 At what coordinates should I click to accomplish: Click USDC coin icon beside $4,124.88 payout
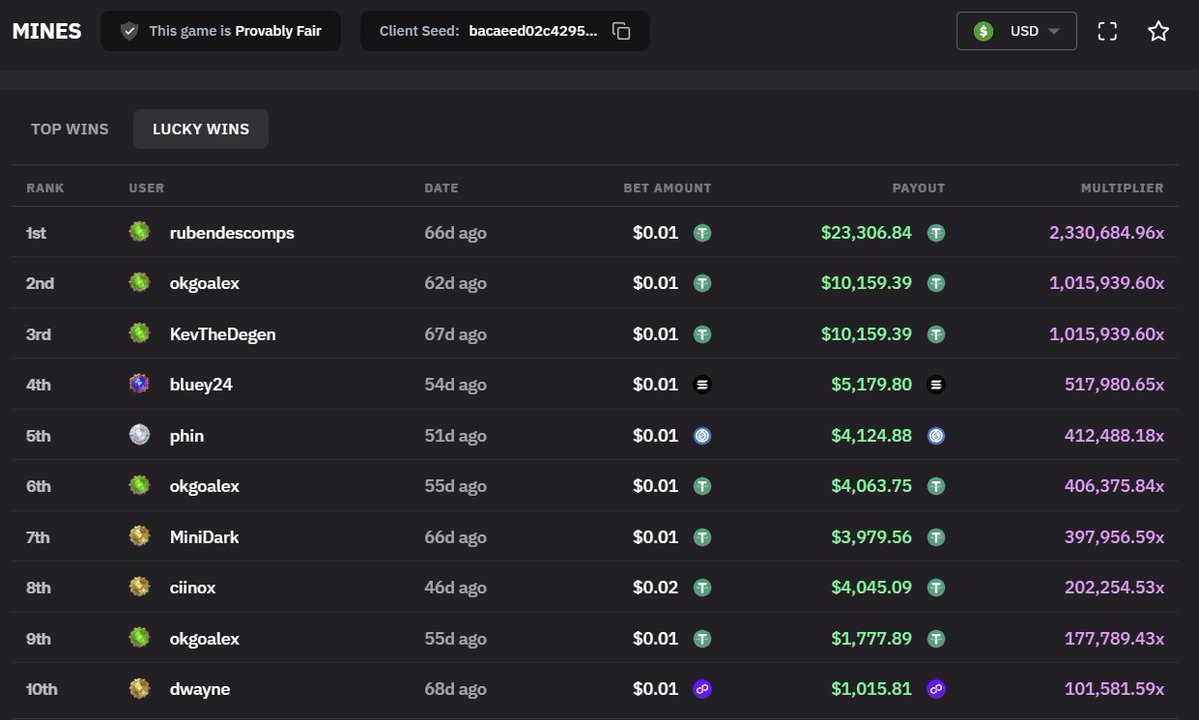(936, 436)
